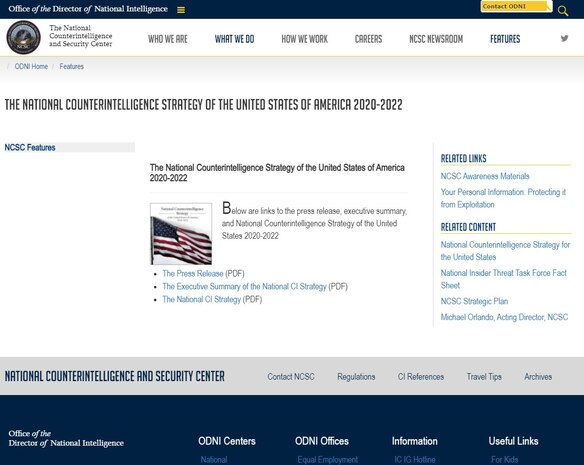Open the What We Do menu

(x=234, y=39)
